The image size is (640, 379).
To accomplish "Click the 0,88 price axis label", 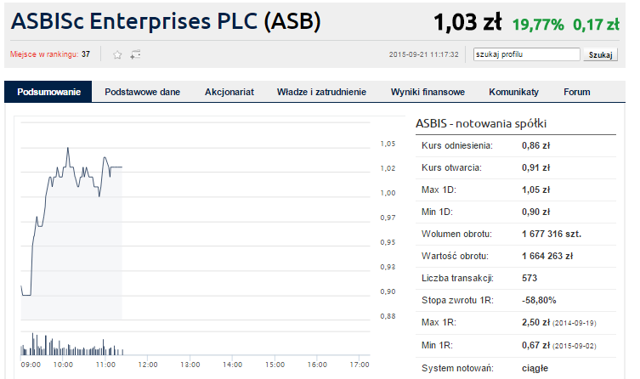I will tap(388, 316).
